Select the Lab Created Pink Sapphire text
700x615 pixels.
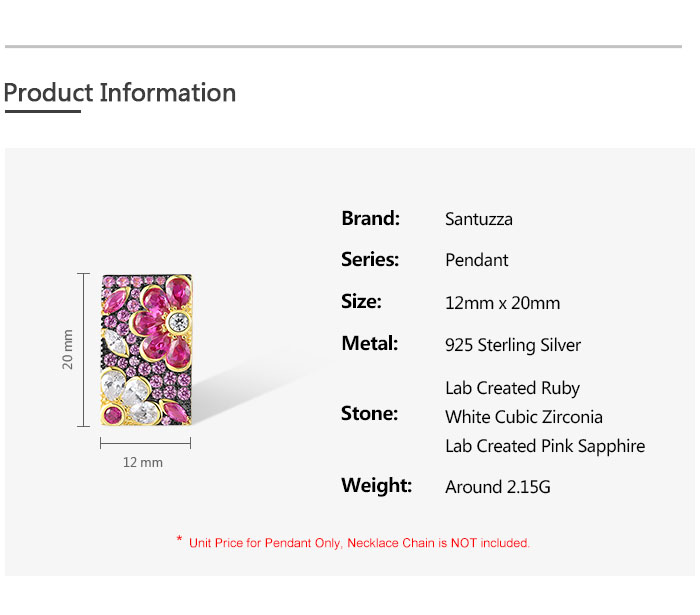coord(545,446)
